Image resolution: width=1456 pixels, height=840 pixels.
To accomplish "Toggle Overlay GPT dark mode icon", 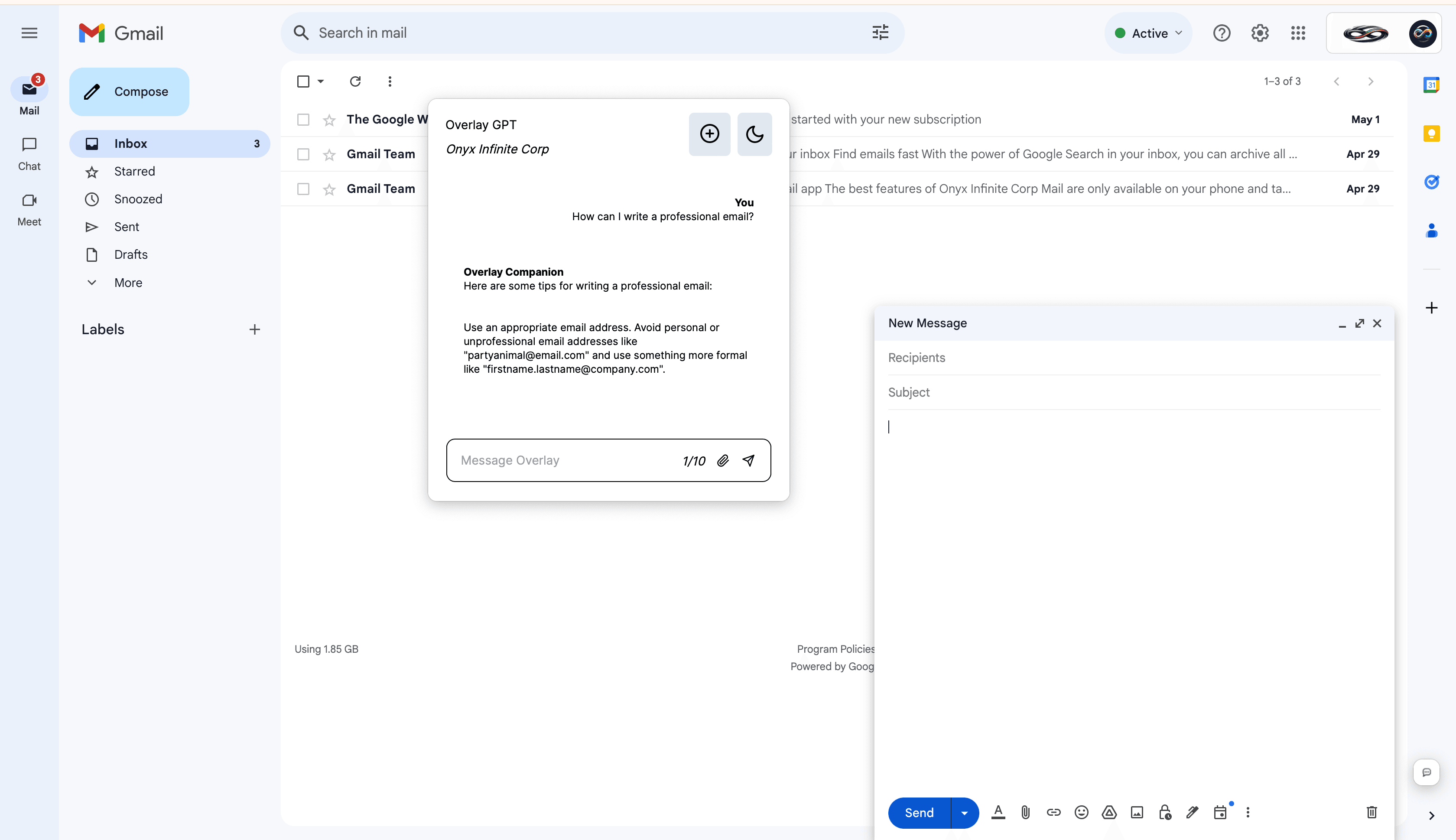I will 754,134.
